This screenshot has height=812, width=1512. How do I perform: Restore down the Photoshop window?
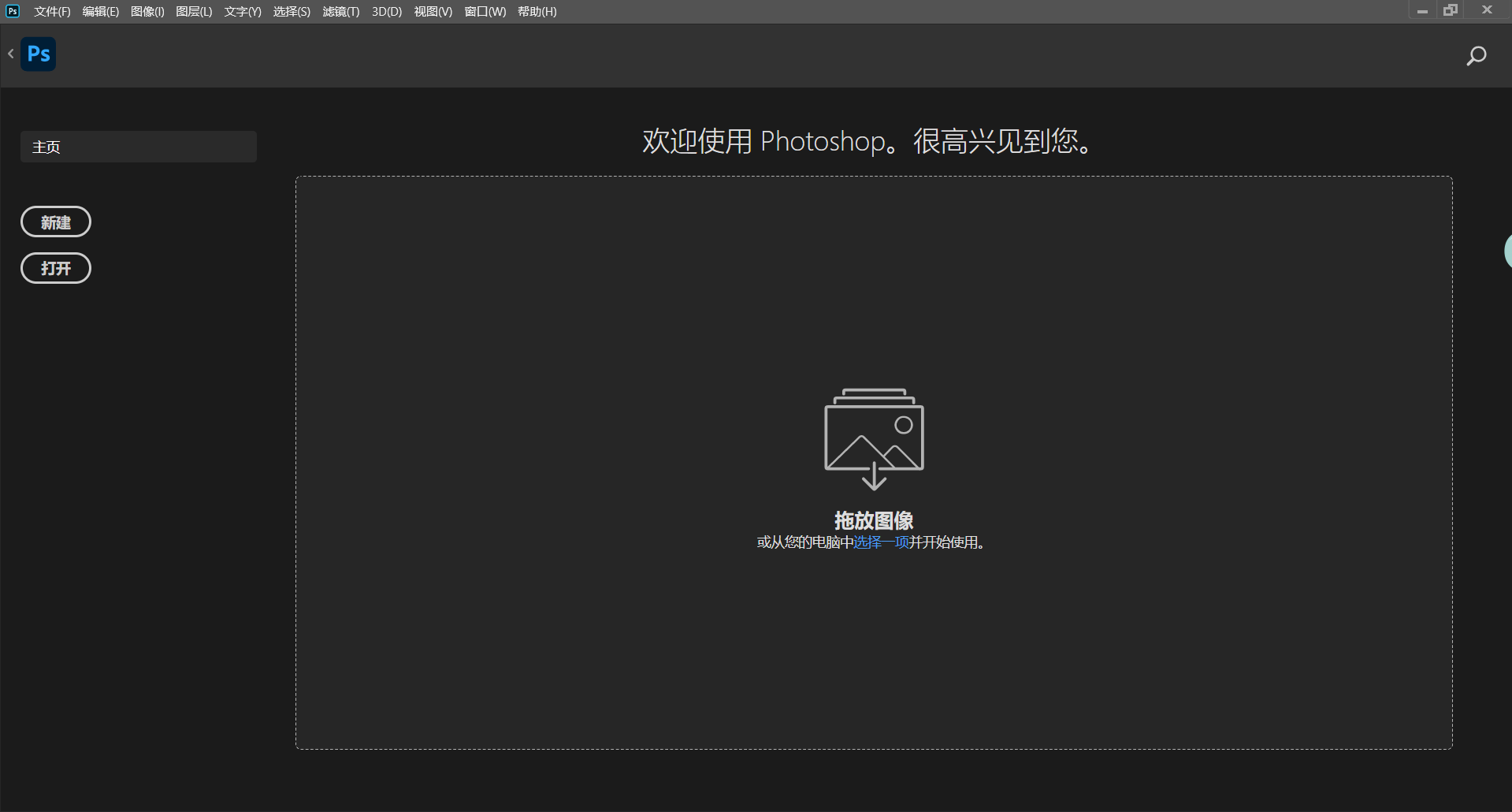coord(1451,10)
